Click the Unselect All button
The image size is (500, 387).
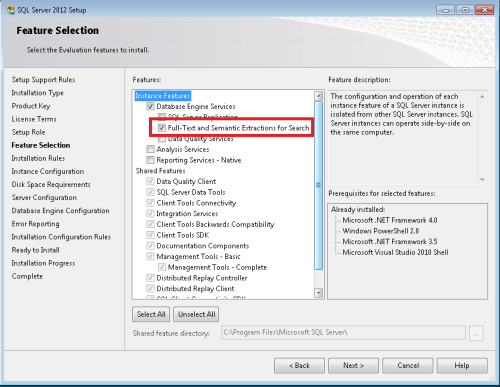pyautogui.click(x=196, y=314)
